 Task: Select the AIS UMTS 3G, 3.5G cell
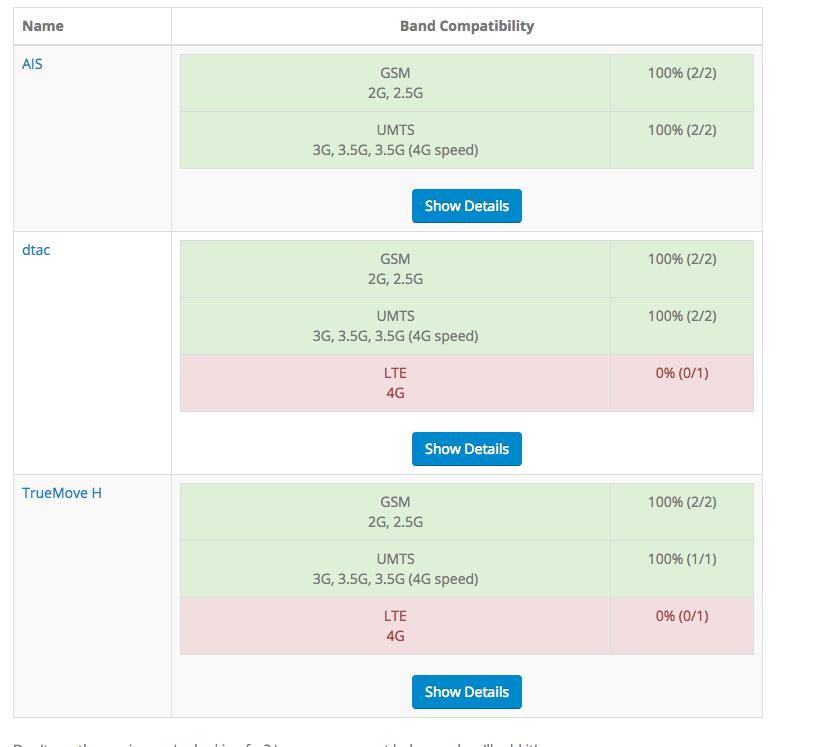pos(395,140)
